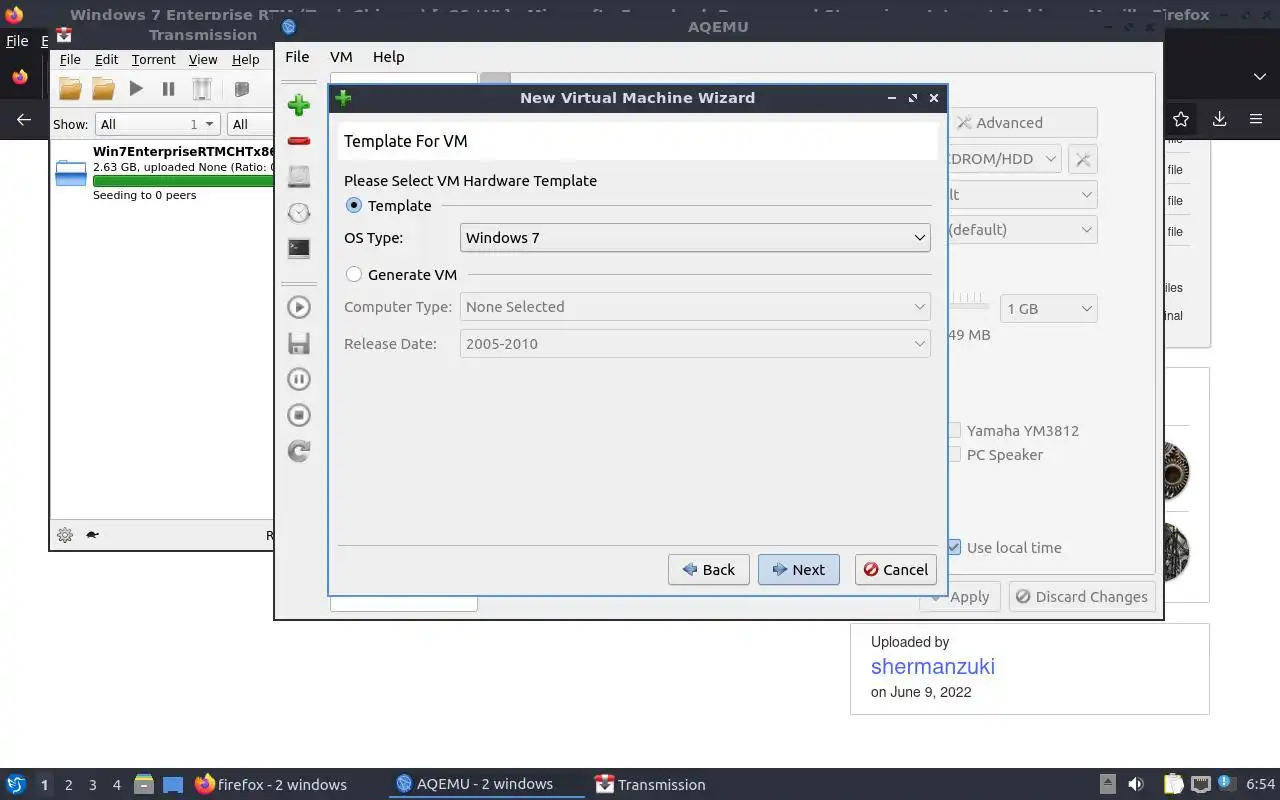Toggle the Use local time checkbox
This screenshot has width=1280, height=800.
(x=954, y=547)
